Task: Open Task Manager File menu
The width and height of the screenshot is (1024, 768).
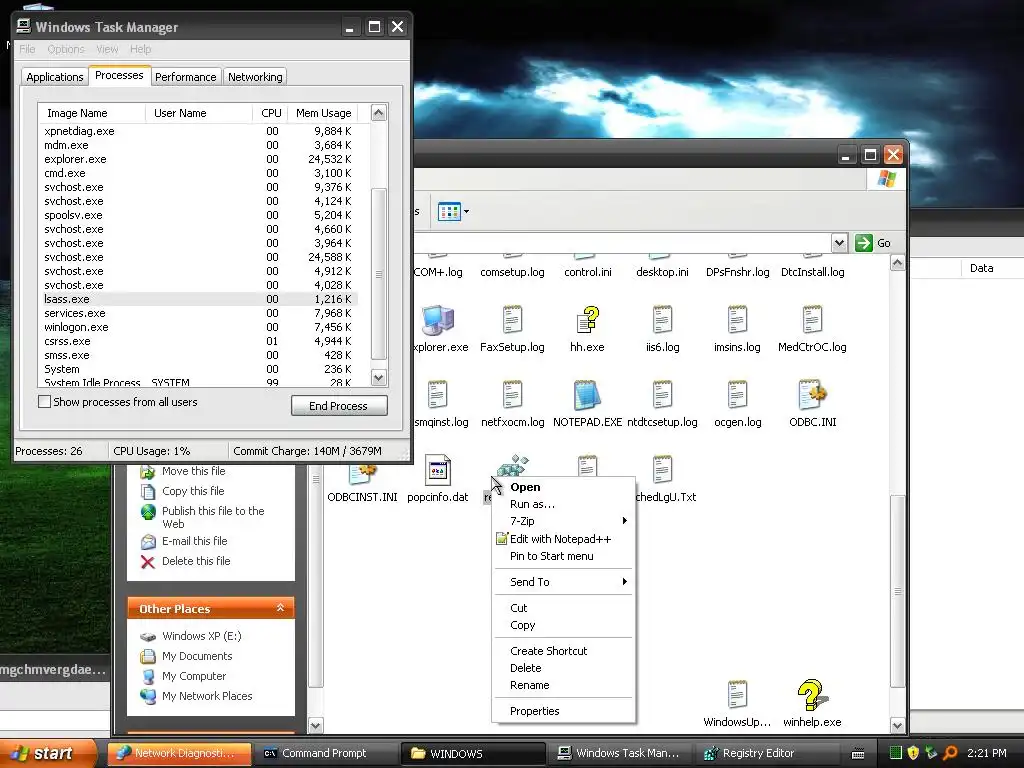Action: (x=27, y=49)
